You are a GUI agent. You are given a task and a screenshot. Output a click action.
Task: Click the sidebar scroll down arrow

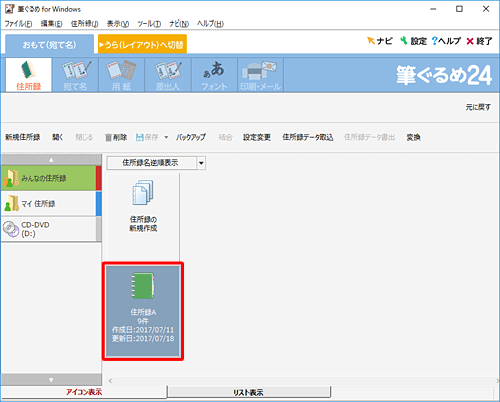coord(51,380)
